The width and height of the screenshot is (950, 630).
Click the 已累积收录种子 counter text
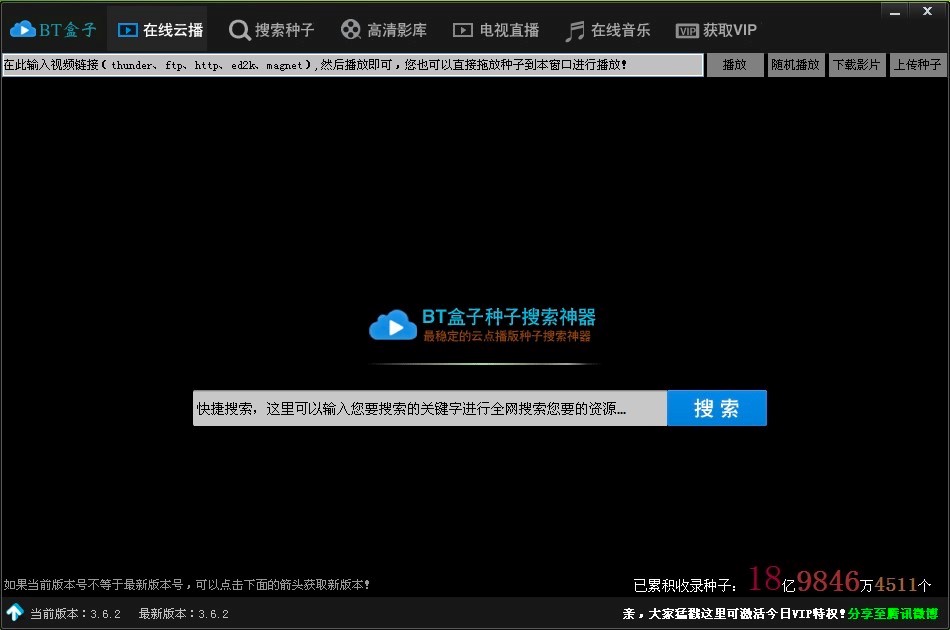point(782,580)
